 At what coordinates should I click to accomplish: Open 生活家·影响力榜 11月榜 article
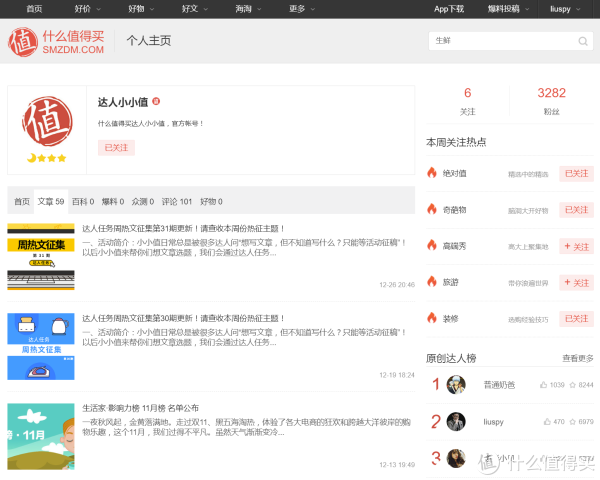pyautogui.click(x=140, y=408)
